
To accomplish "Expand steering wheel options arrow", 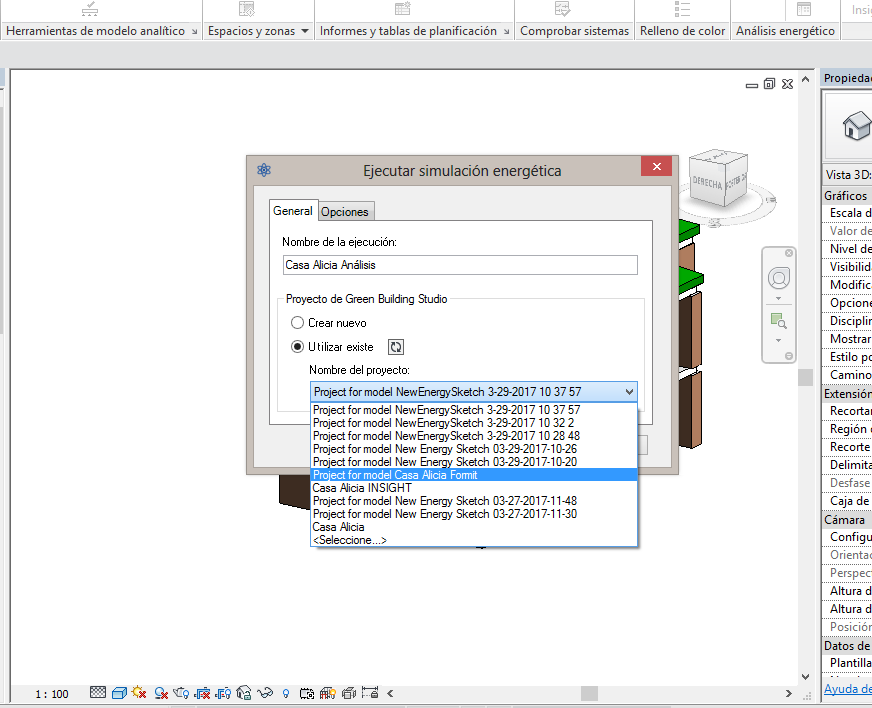I will click(779, 299).
